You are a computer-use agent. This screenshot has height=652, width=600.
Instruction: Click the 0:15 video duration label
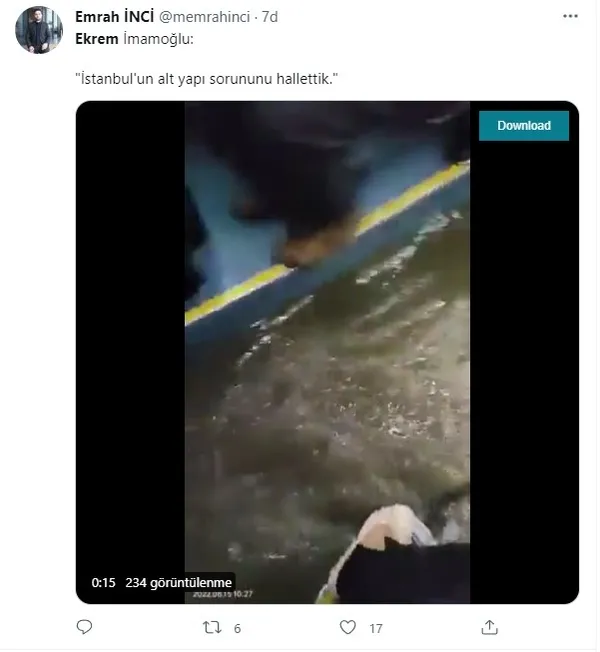(x=103, y=583)
